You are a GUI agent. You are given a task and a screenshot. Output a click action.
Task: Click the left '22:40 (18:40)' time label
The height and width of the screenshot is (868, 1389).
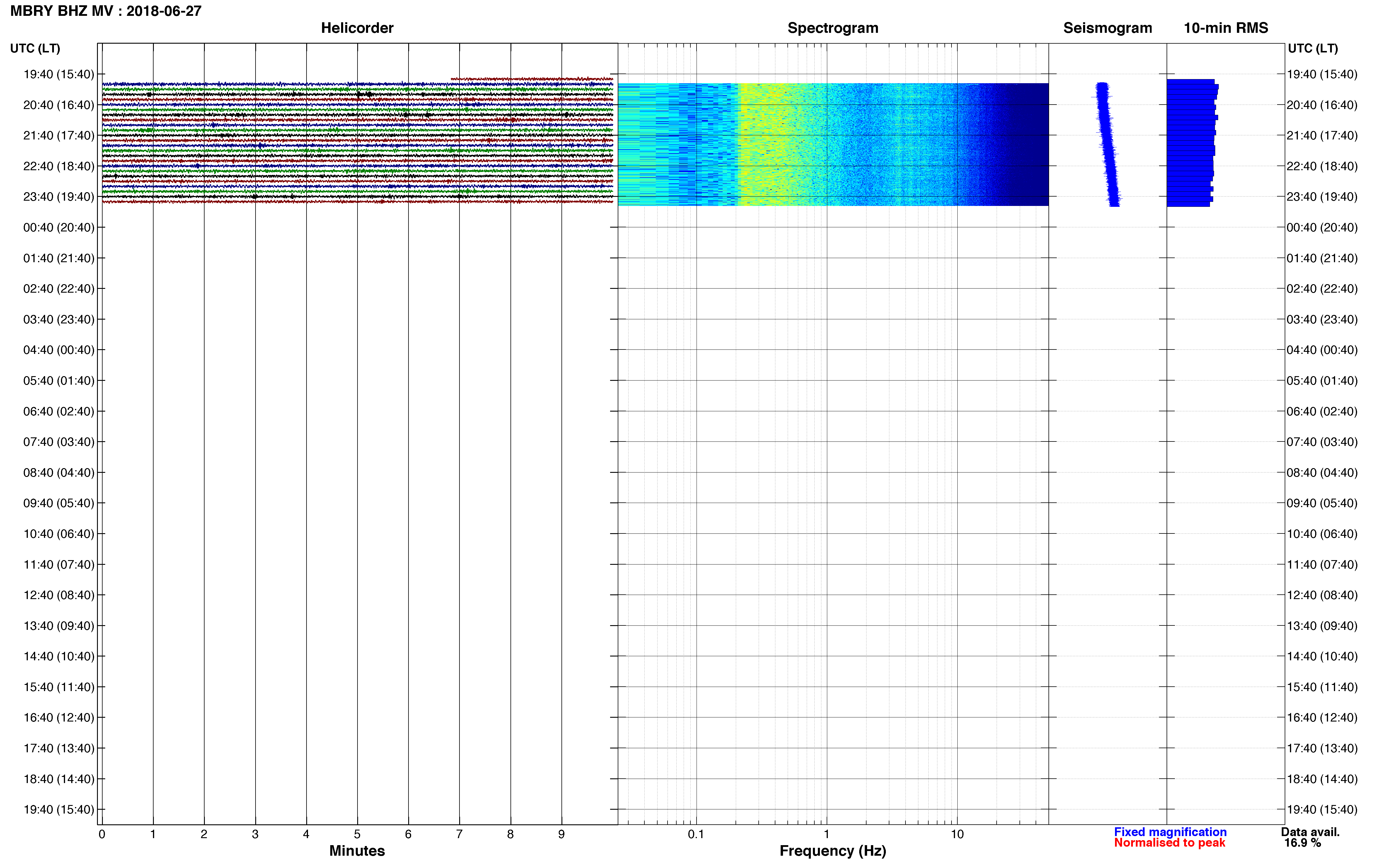point(59,166)
